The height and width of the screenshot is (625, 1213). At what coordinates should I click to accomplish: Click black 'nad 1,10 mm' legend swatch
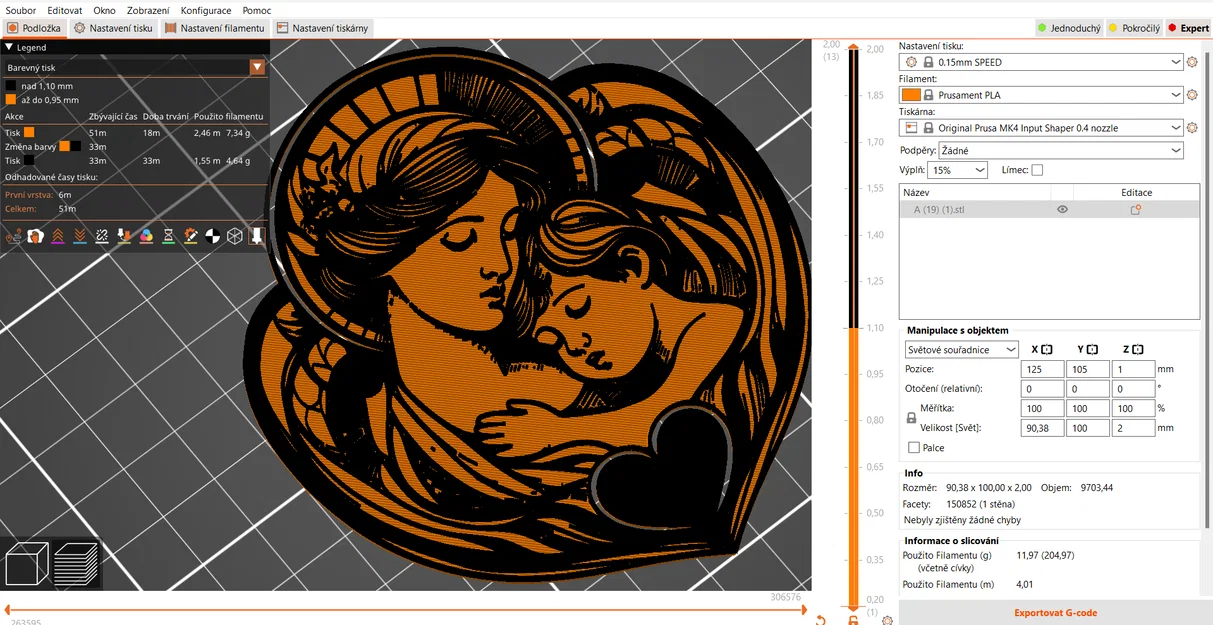tap(10, 86)
